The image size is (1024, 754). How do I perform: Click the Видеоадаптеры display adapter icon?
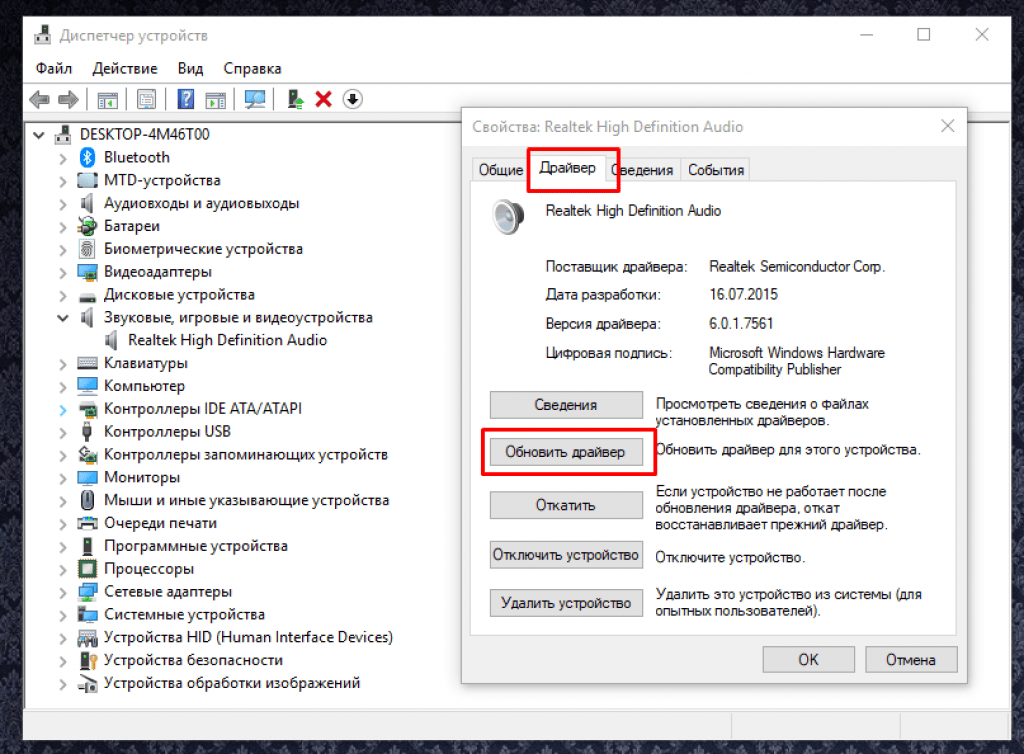[88, 272]
